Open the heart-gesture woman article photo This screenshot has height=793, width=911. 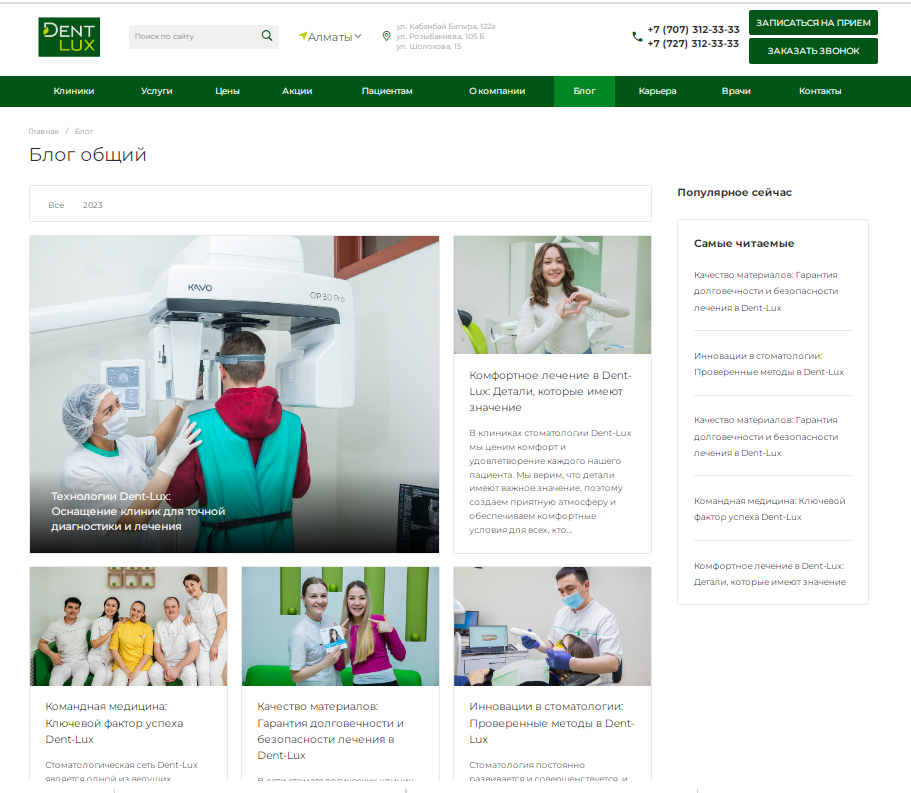(x=552, y=295)
